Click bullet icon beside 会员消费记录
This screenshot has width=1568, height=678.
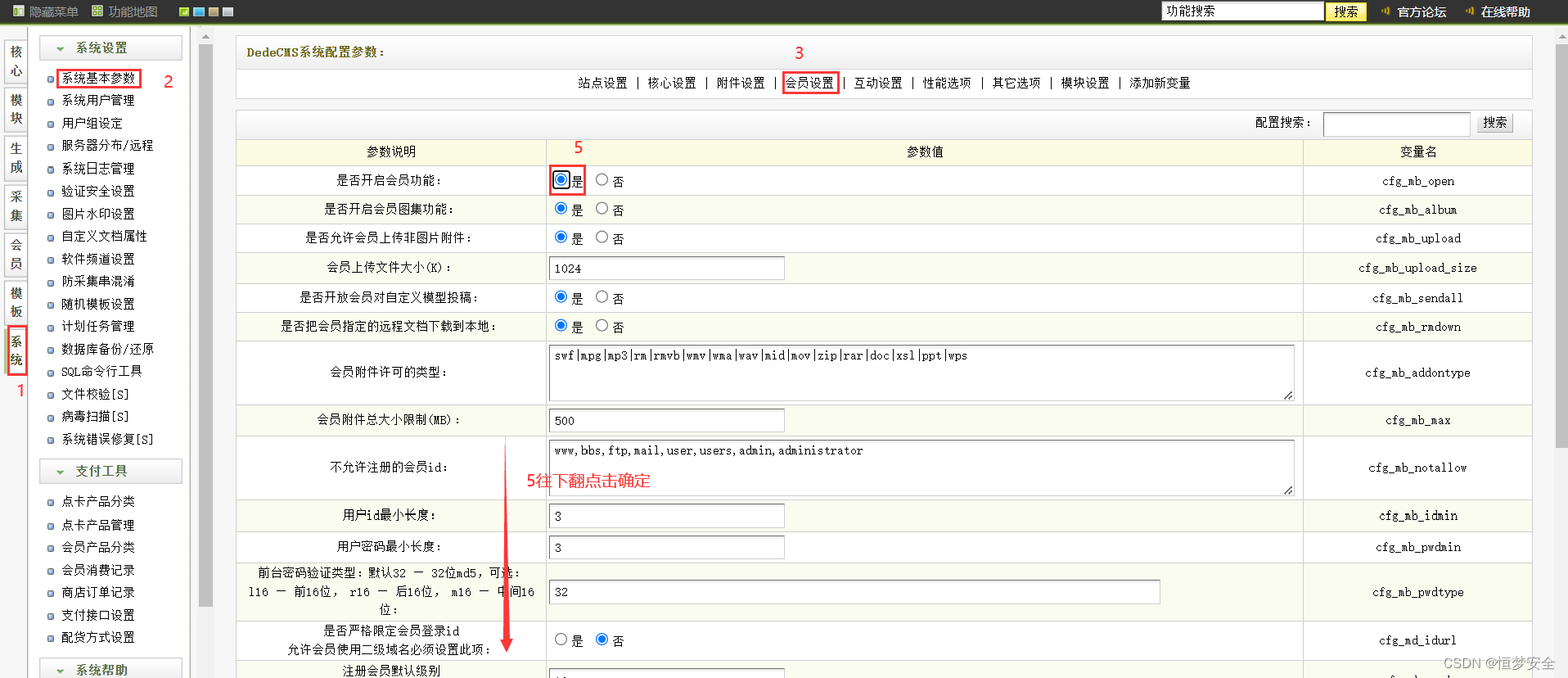click(51, 572)
